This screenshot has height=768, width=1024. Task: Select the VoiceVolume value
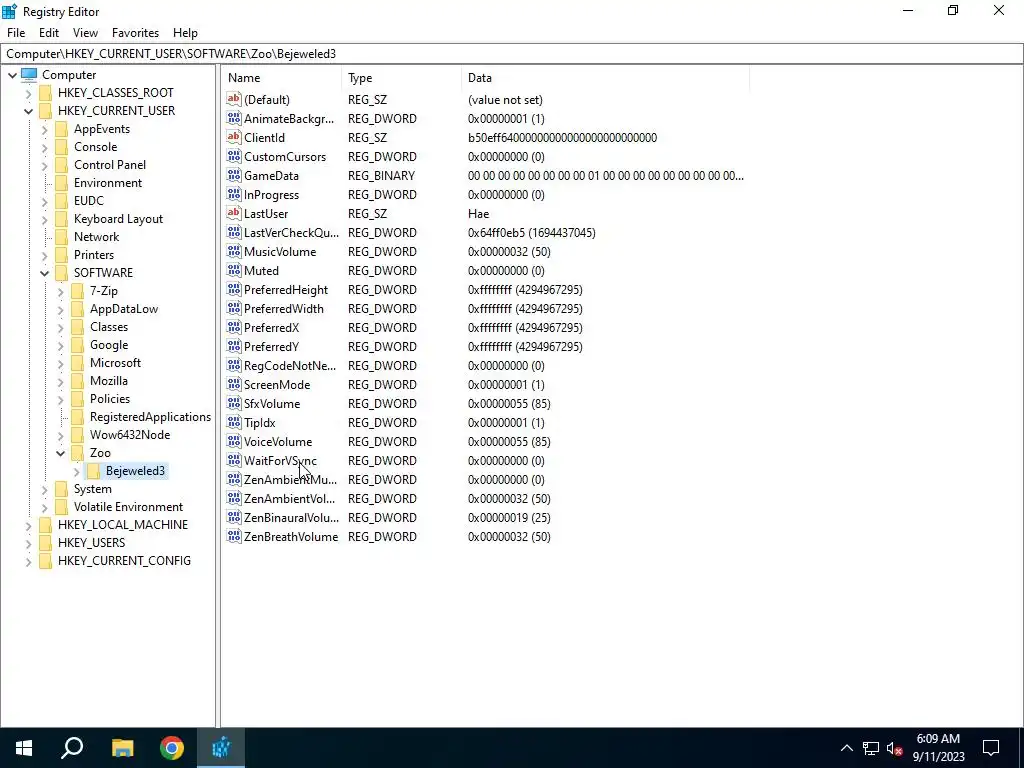click(278, 442)
